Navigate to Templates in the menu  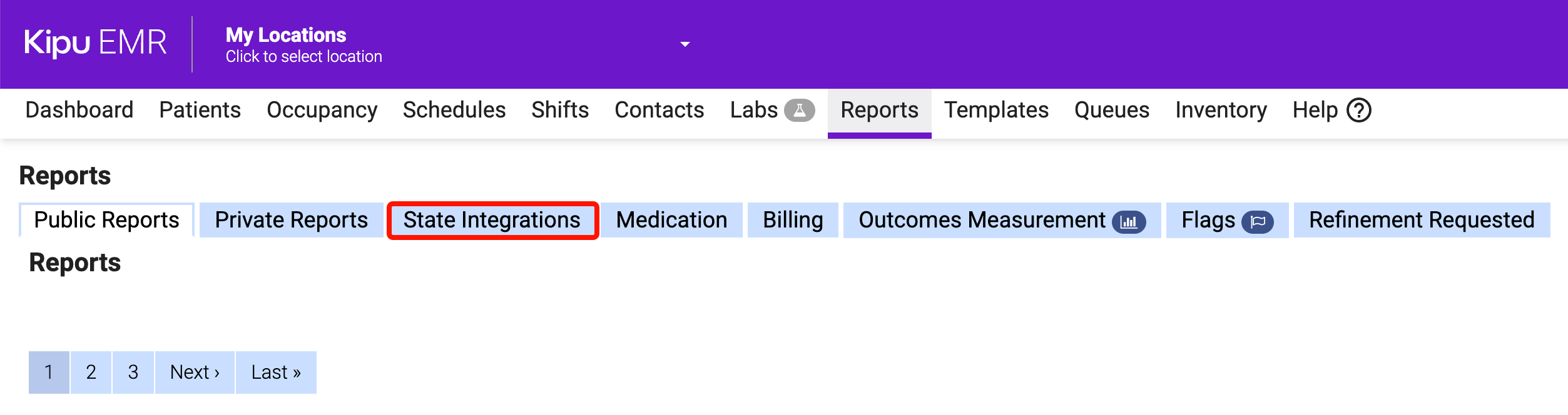[996, 111]
